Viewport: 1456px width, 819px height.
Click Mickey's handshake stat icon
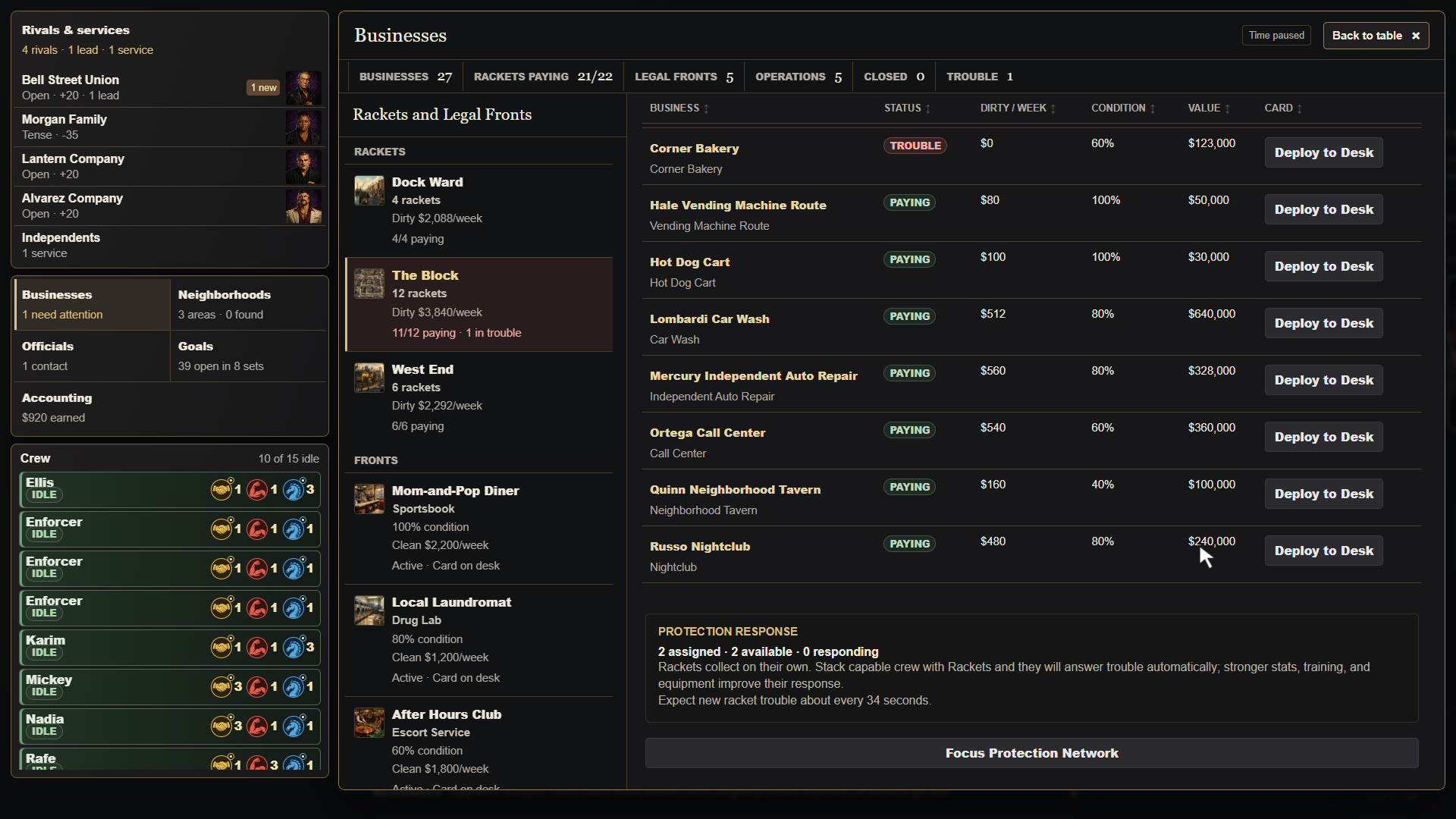coord(221,686)
